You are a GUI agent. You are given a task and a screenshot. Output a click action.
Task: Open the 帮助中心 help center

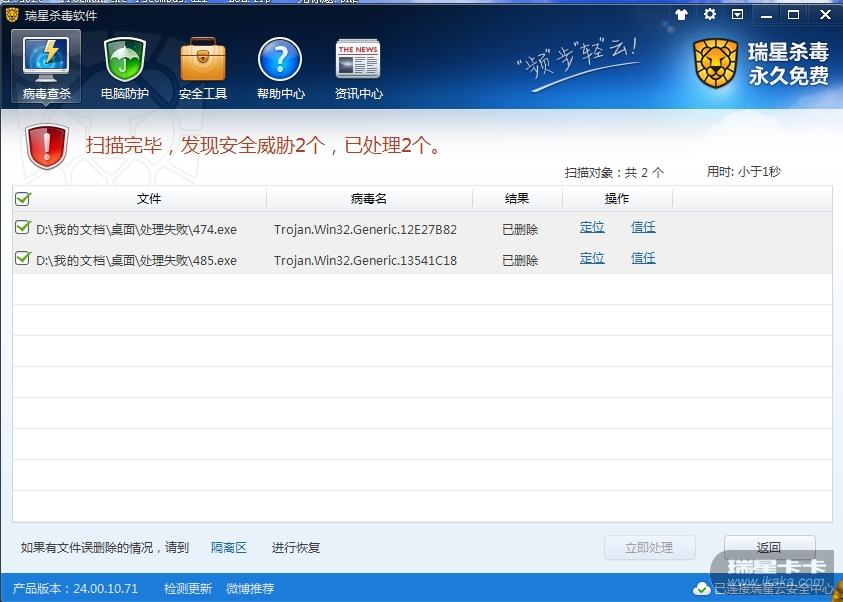(x=280, y=68)
